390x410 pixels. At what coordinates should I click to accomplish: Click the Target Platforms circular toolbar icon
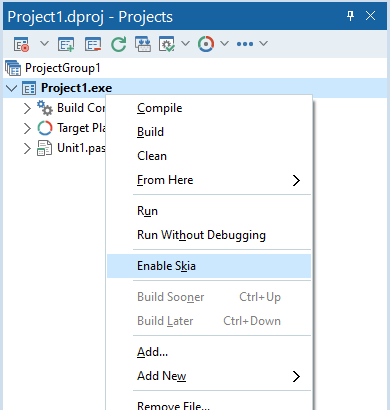pyautogui.click(x=206, y=44)
